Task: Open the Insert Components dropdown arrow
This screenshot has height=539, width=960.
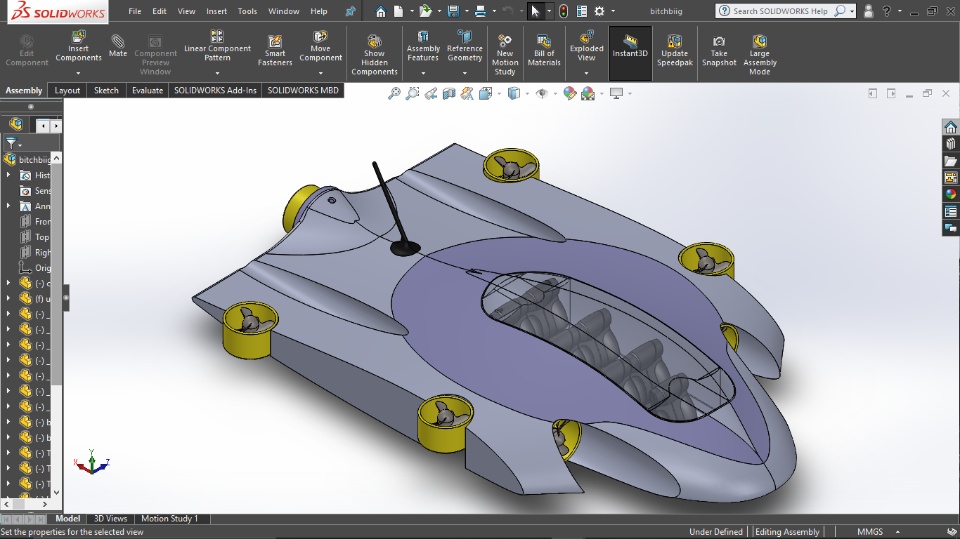Action: click(x=78, y=72)
